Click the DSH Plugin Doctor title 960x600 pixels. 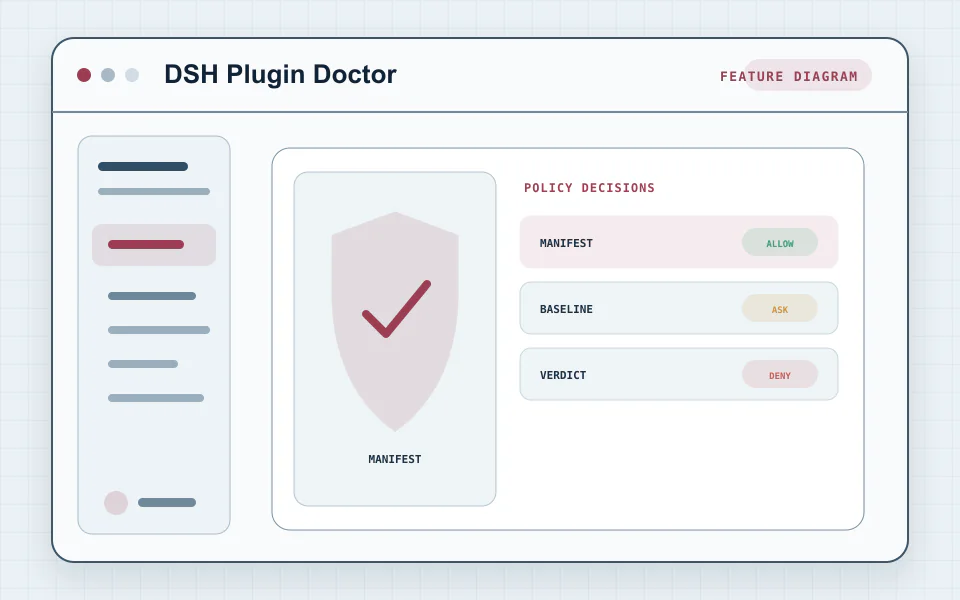280,75
